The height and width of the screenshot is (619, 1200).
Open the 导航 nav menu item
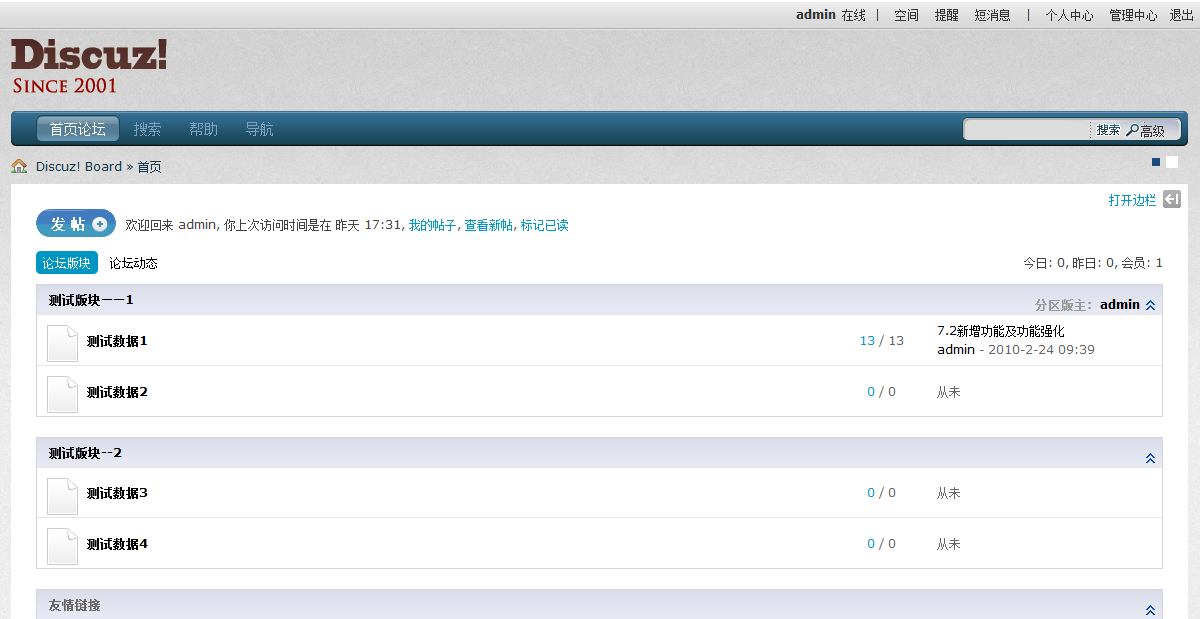tap(260, 129)
